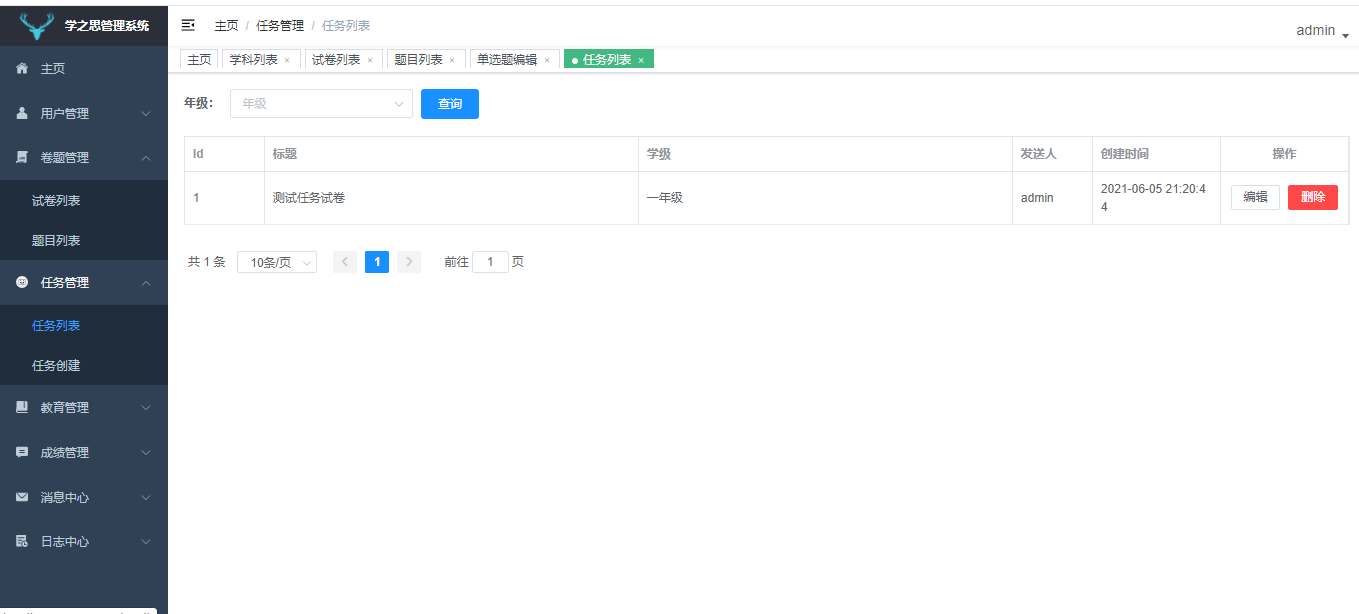The image size is (1359, 614).
Task: Click the 共 1 条 total count text
Action: [x=207, y=262]
